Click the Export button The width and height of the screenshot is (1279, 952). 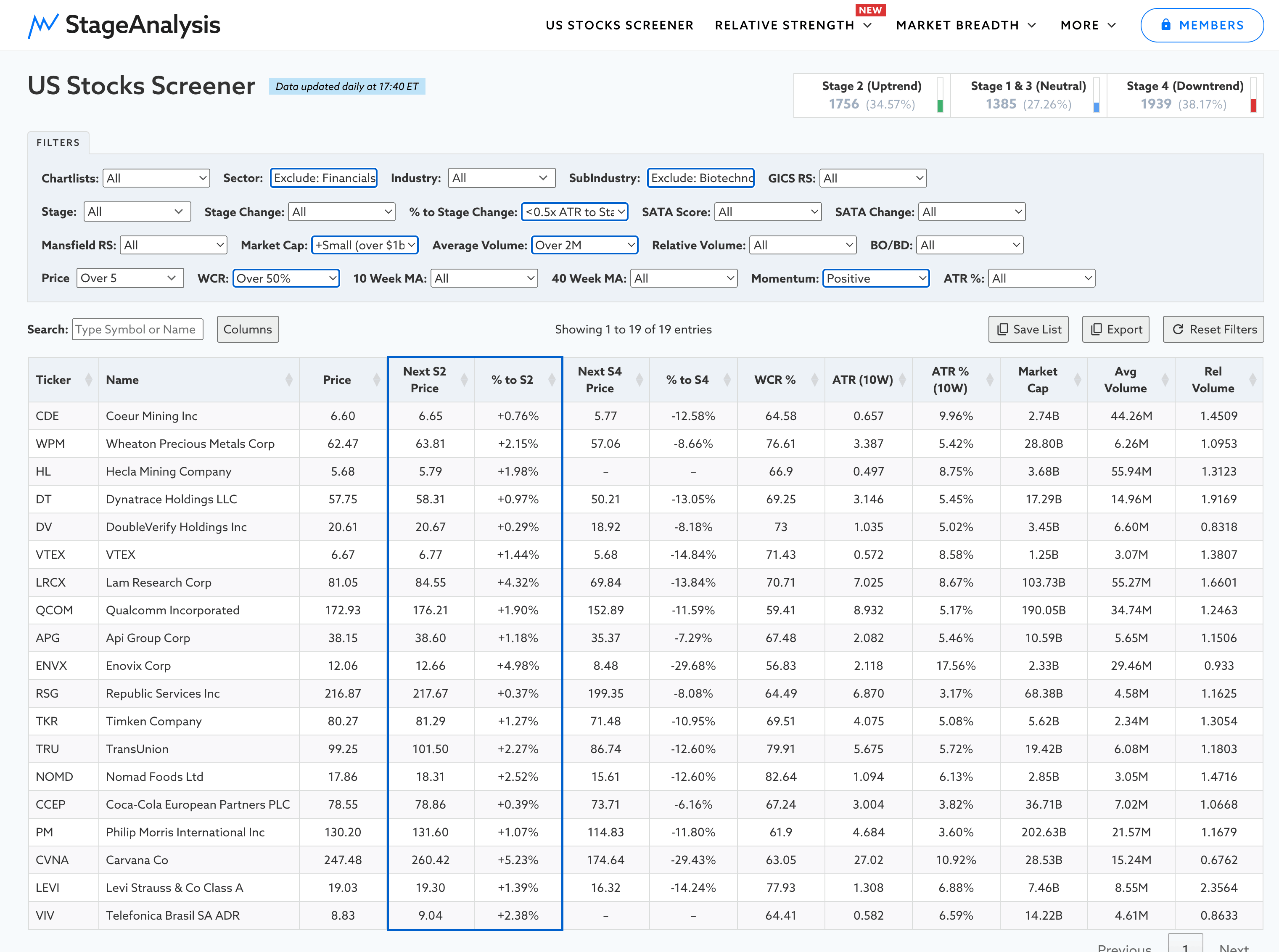pyautogui.click(x=1115, y=329)
